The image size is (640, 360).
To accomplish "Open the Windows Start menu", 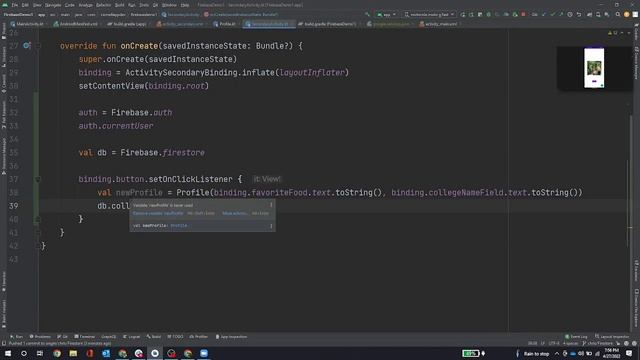I will (x=8, y=353).
